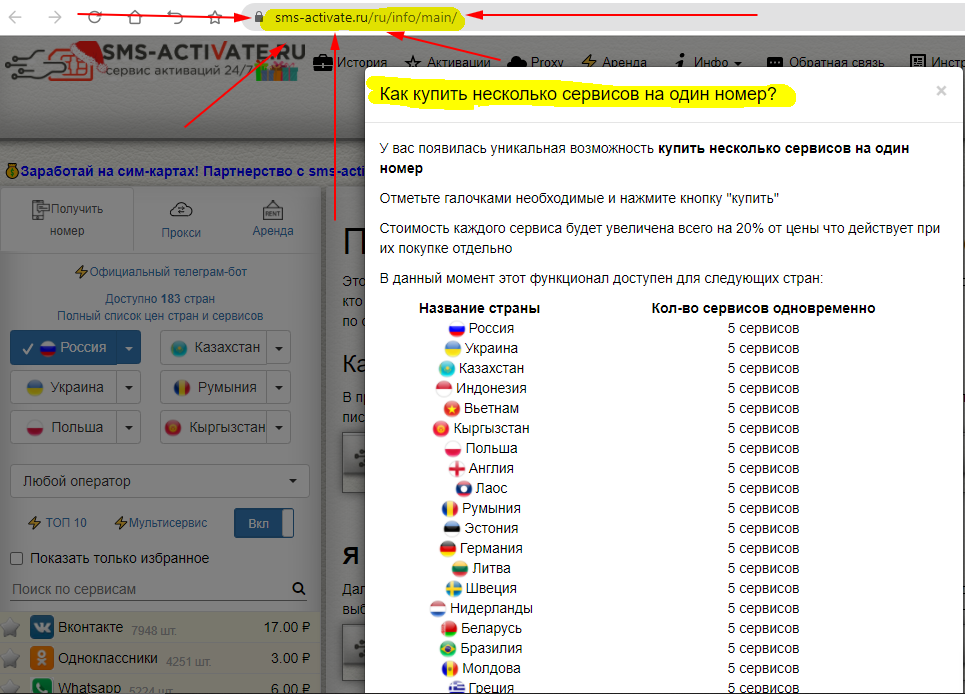This screenshot has height=694, width=965.
Task: Select the Кыргызстан country button
Action: point(214,428)
